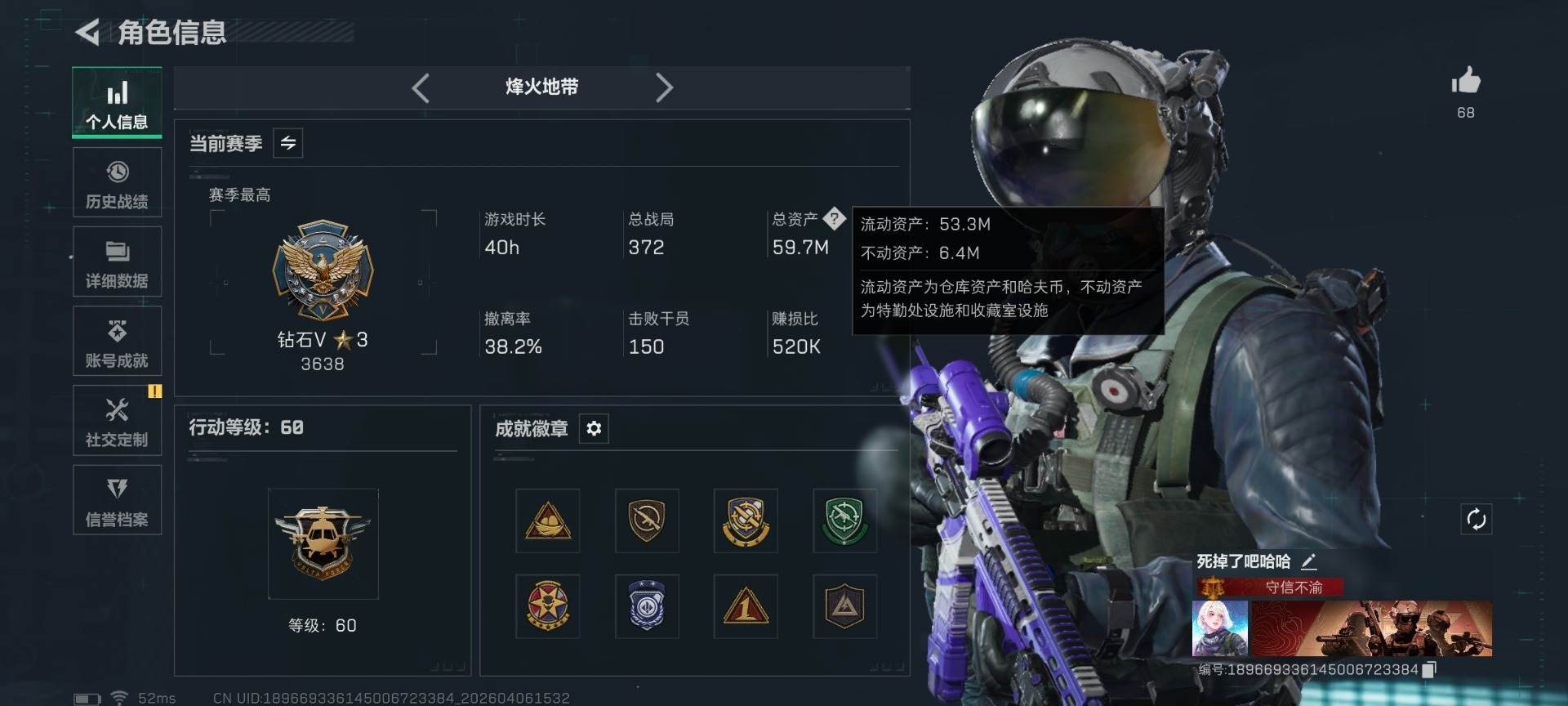The width and height of the screenshot is (1568, 706).
Task: Open 社交定制 with the alert marker
Action: pyautogui.click(x=117, y=421)
